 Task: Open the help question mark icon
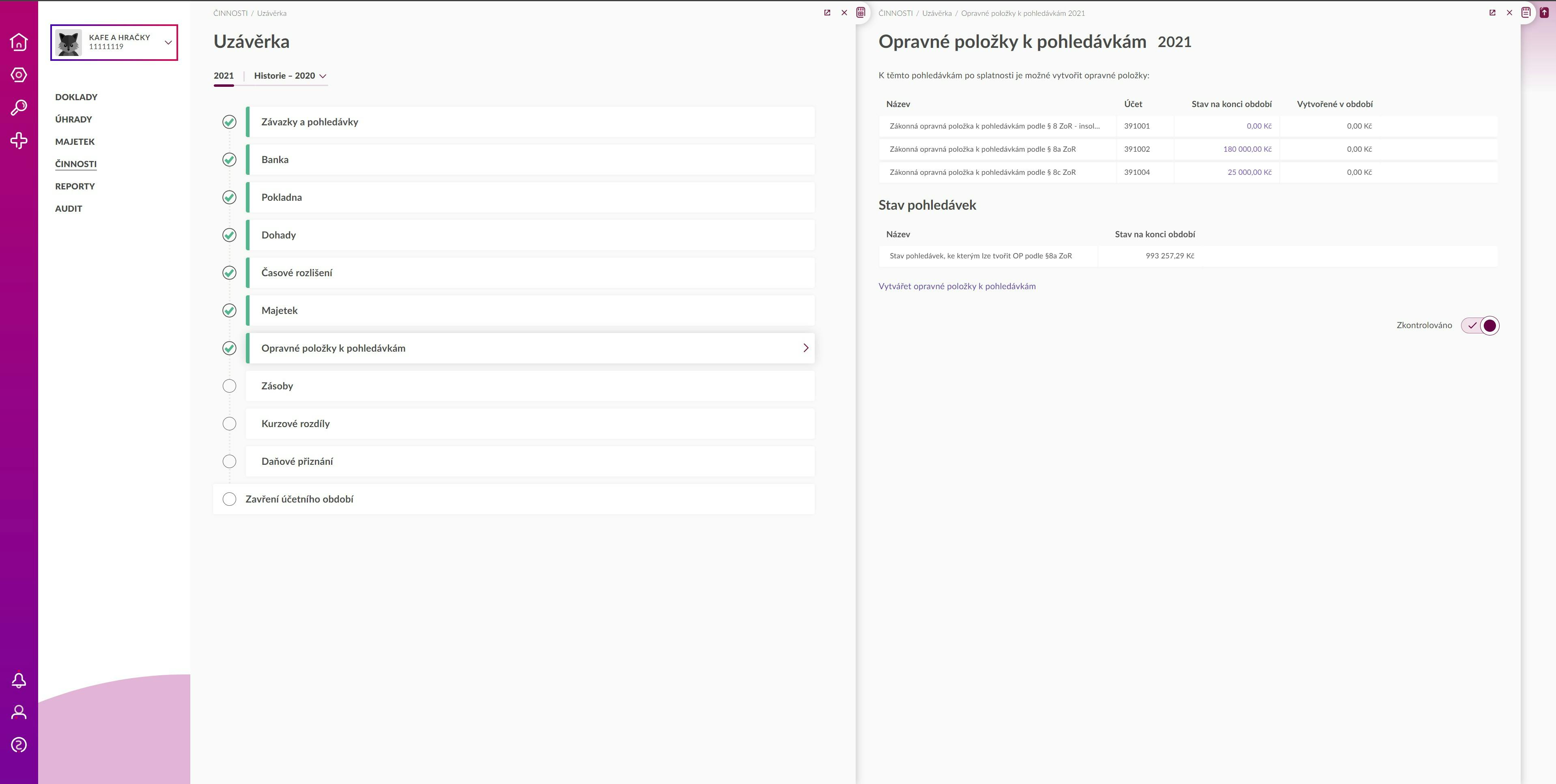[x=19, y=745]
